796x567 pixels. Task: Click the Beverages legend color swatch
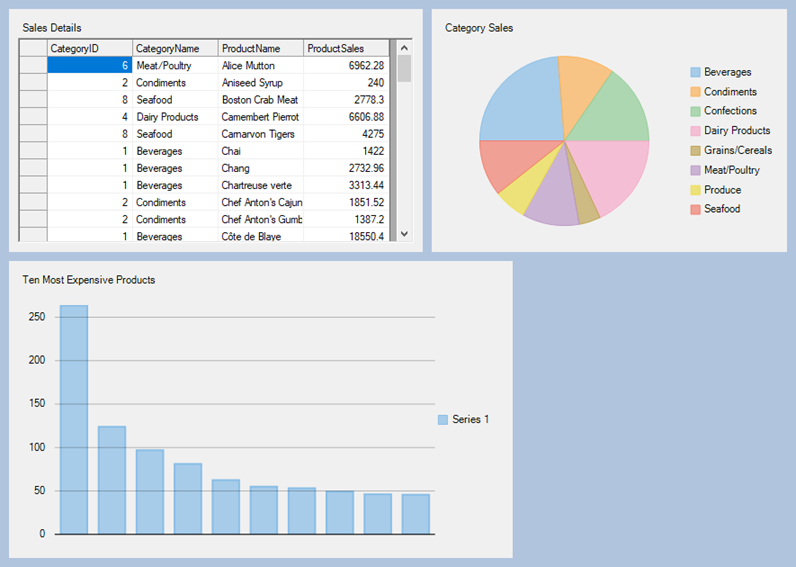[x=695, y=72]
